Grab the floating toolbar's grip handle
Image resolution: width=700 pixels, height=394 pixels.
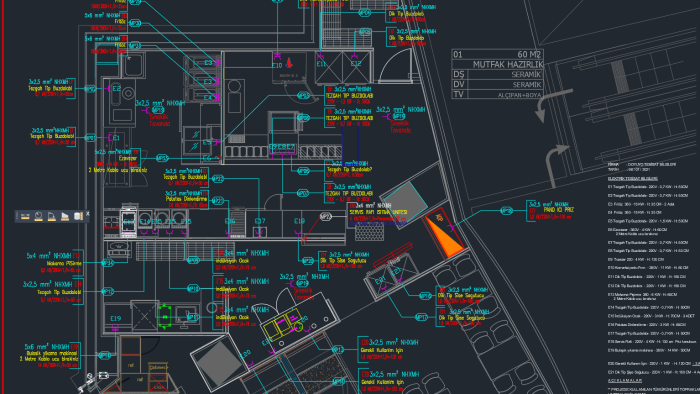[x=17, y=216]
